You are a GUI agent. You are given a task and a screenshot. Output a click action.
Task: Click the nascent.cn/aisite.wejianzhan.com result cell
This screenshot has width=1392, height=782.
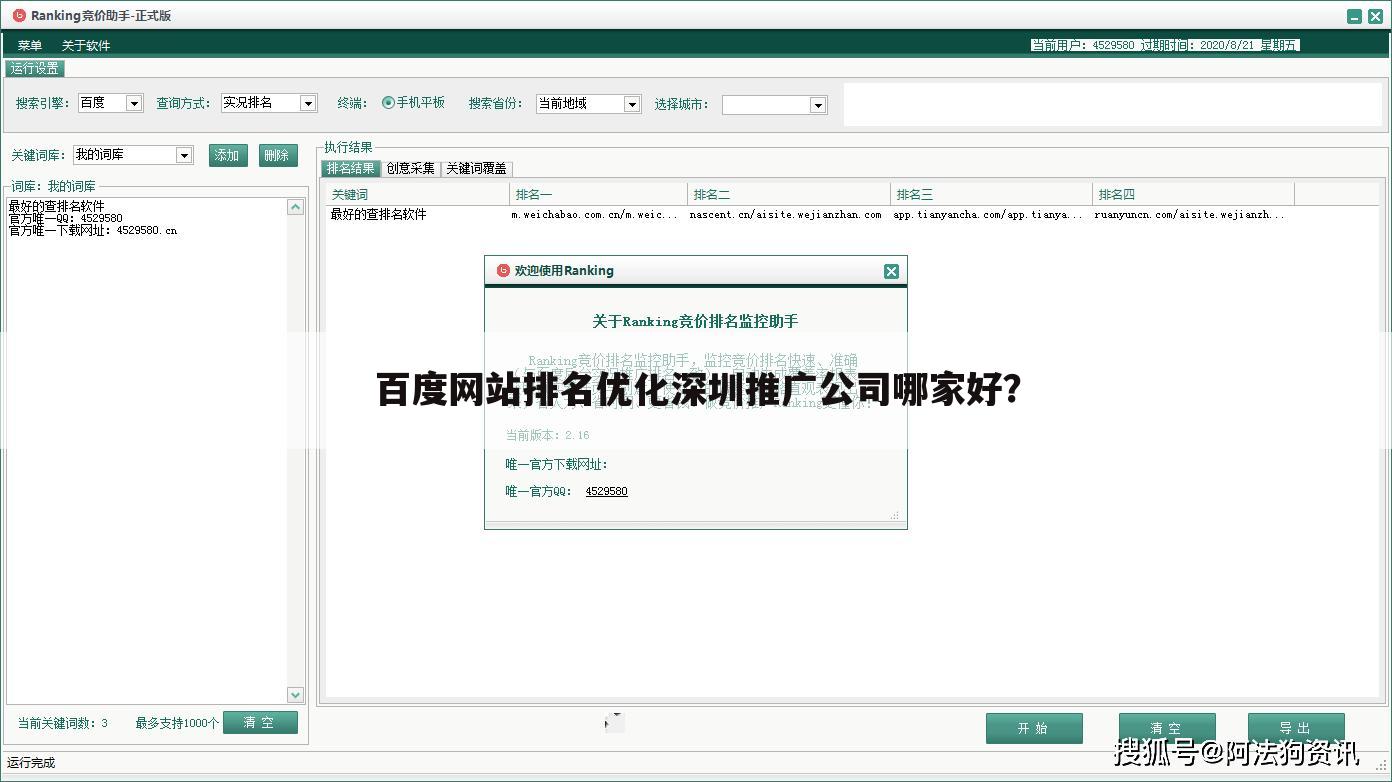click(x=786, y=214)
